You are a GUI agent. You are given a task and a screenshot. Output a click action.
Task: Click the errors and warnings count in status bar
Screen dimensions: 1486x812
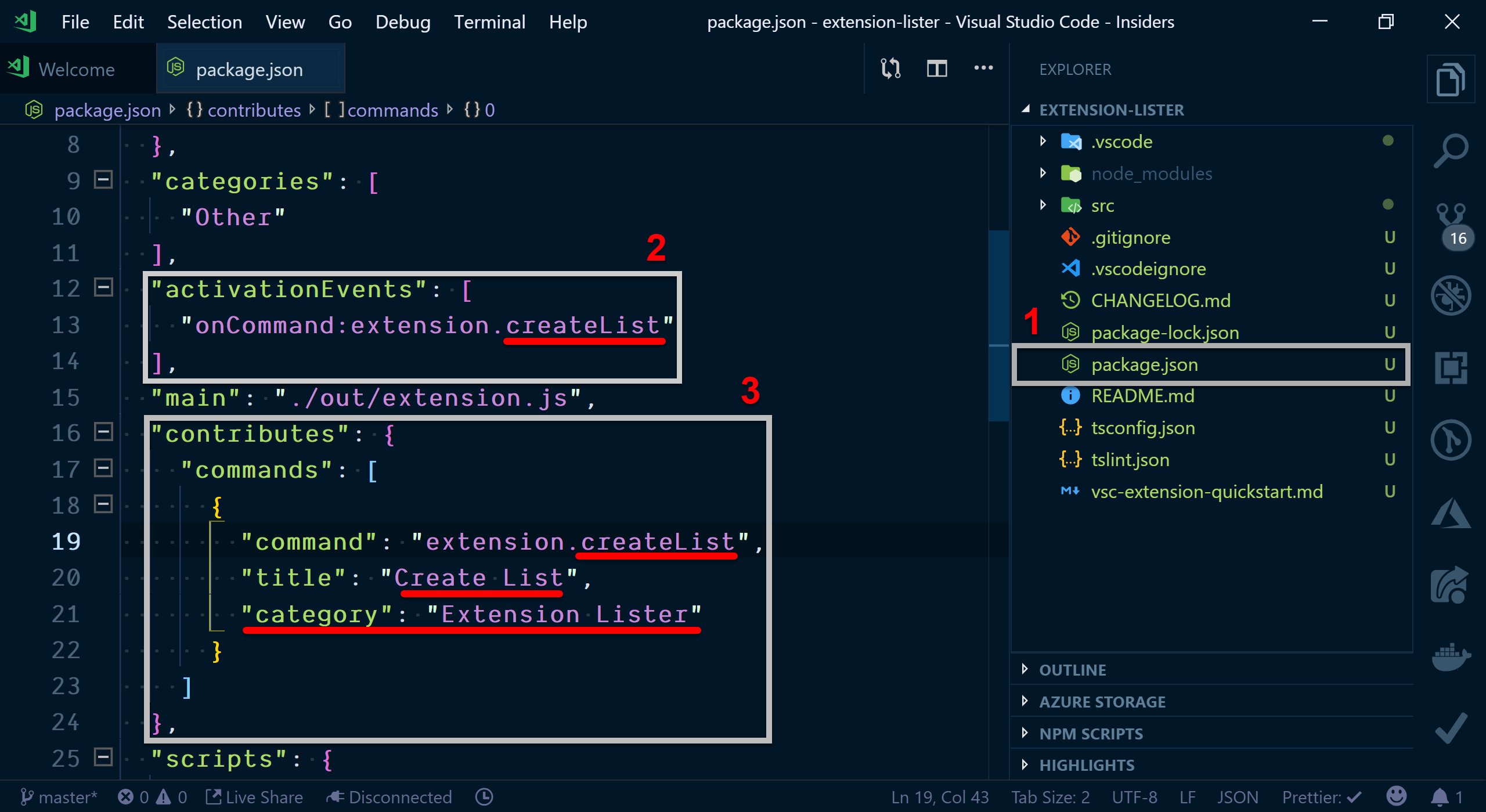[x=152, y=797]
